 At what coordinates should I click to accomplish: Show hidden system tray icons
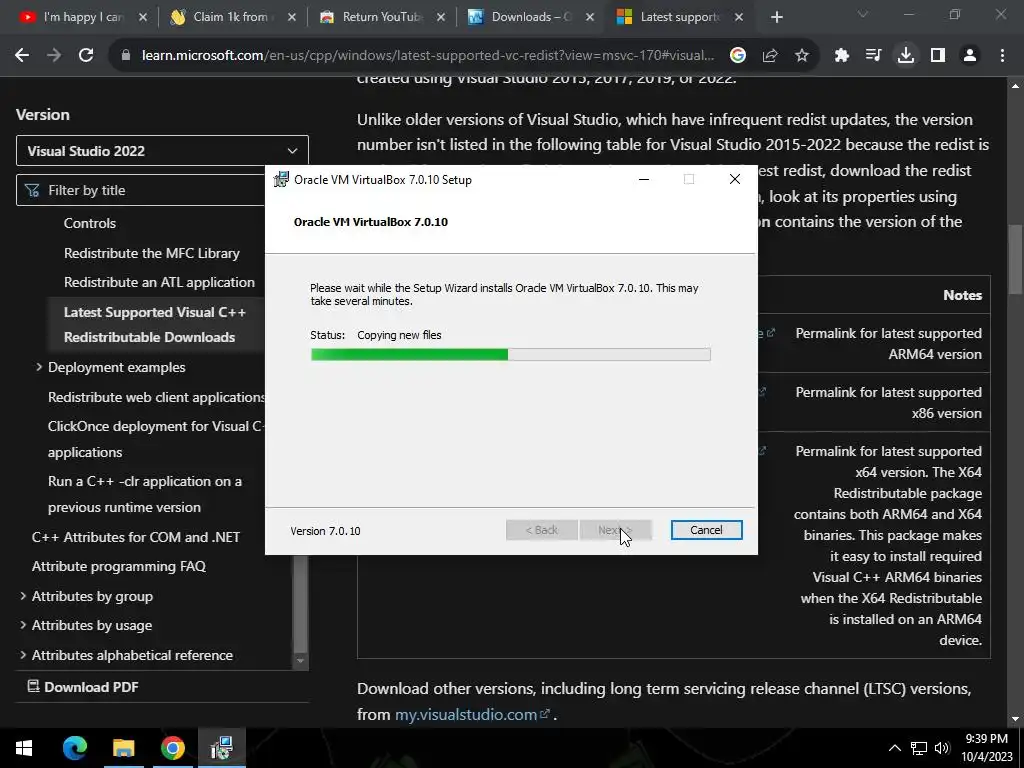coord(895,748)
